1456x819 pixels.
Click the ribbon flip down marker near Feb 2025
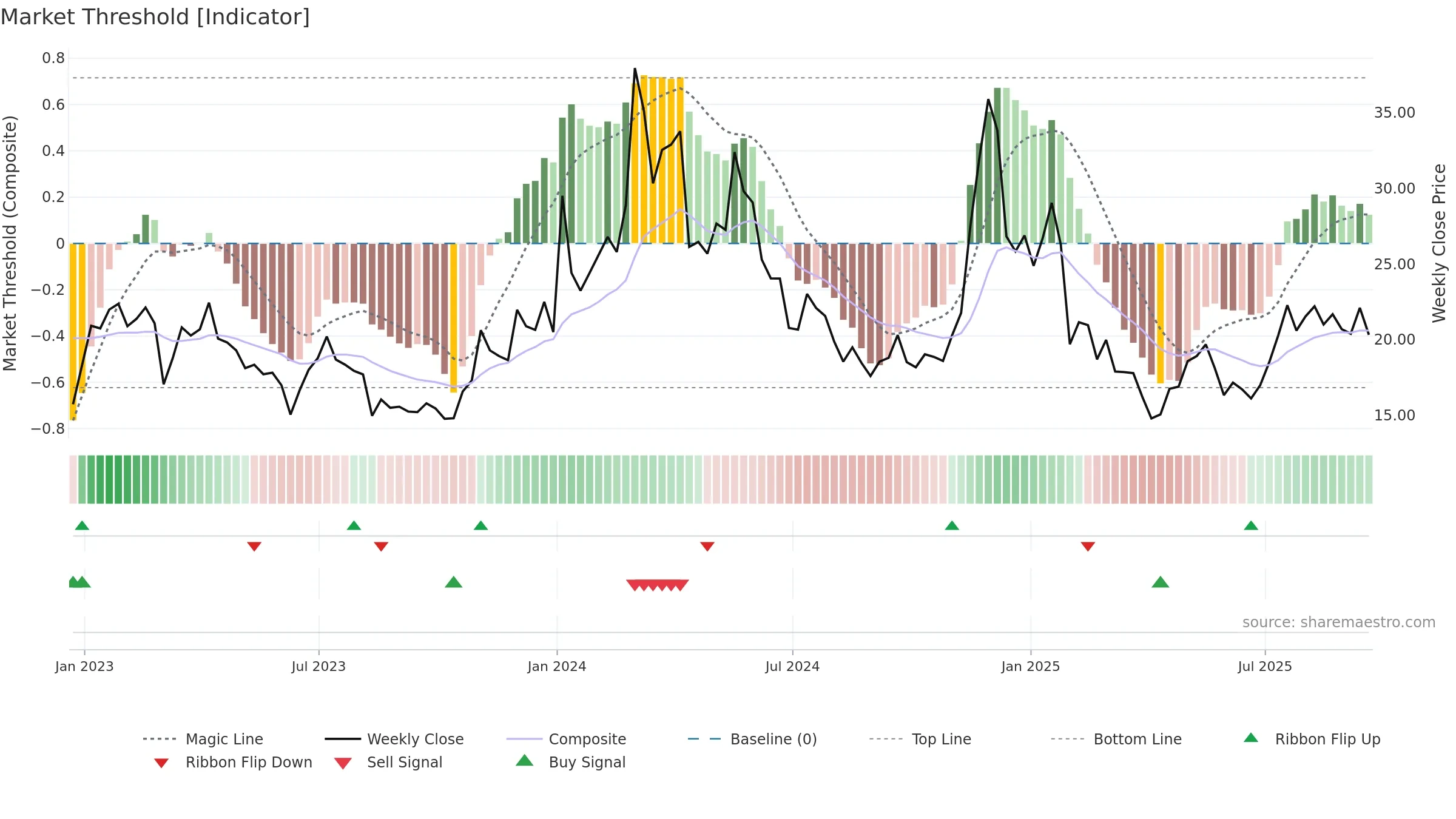pos(1088,547)
